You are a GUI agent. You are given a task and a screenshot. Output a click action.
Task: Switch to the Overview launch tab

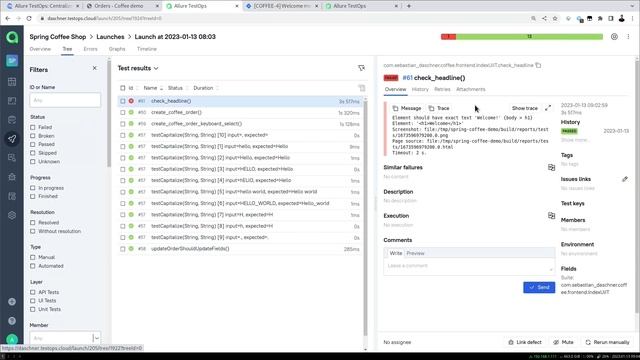pos(40,49)
